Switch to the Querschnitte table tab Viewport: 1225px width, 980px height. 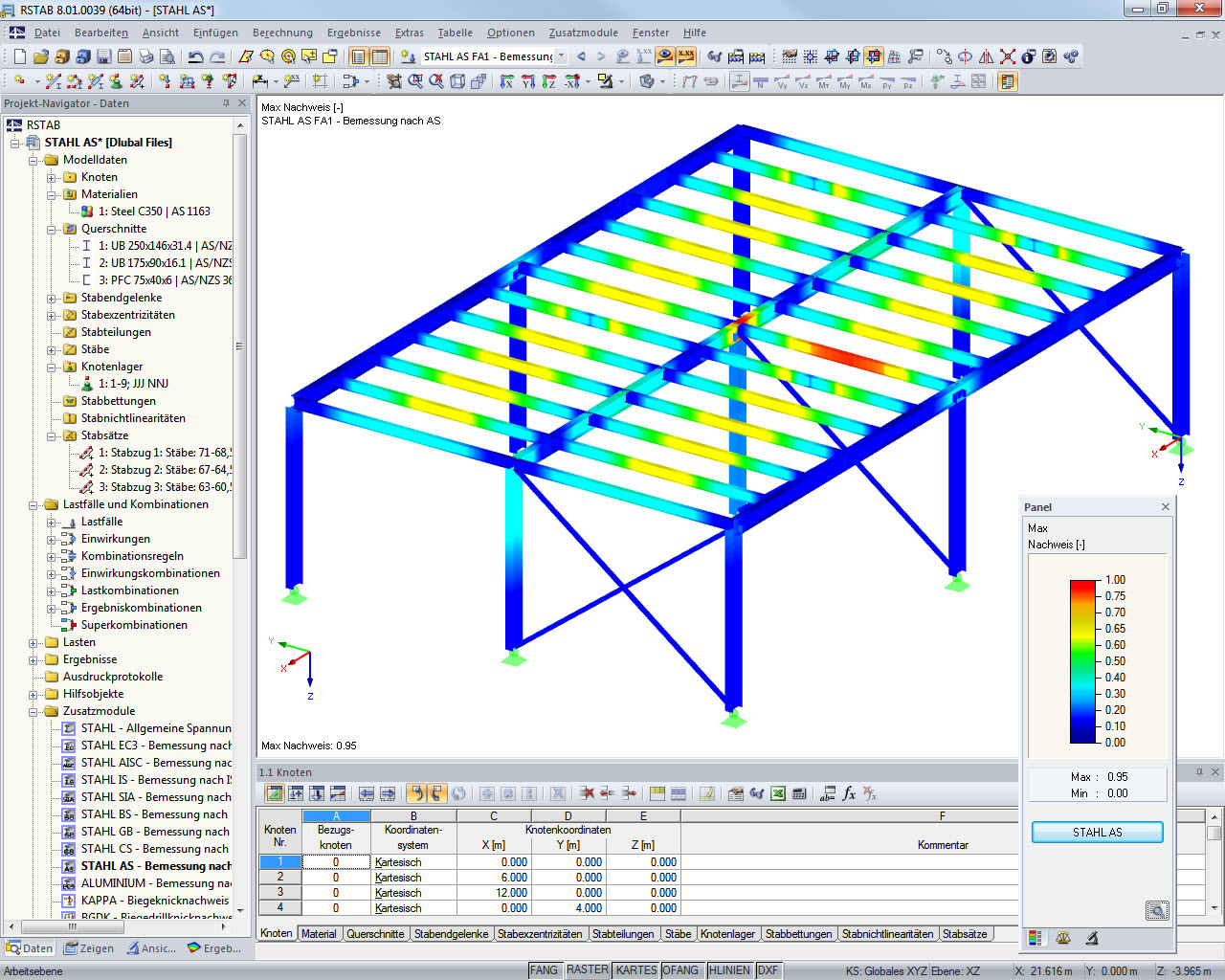[375, 934]
